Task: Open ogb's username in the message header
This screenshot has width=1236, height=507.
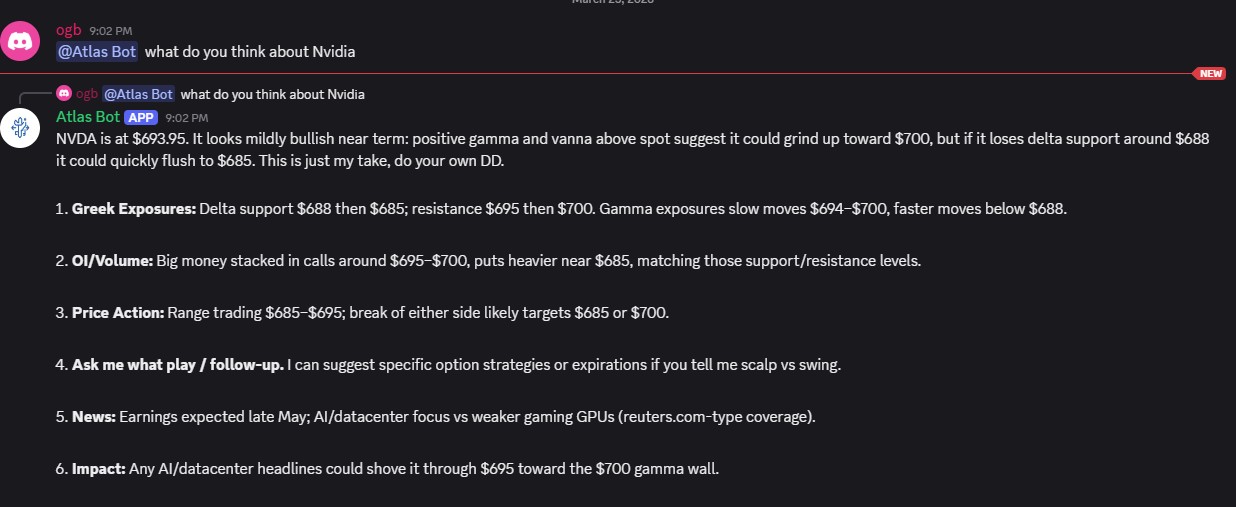Action: 68,30
